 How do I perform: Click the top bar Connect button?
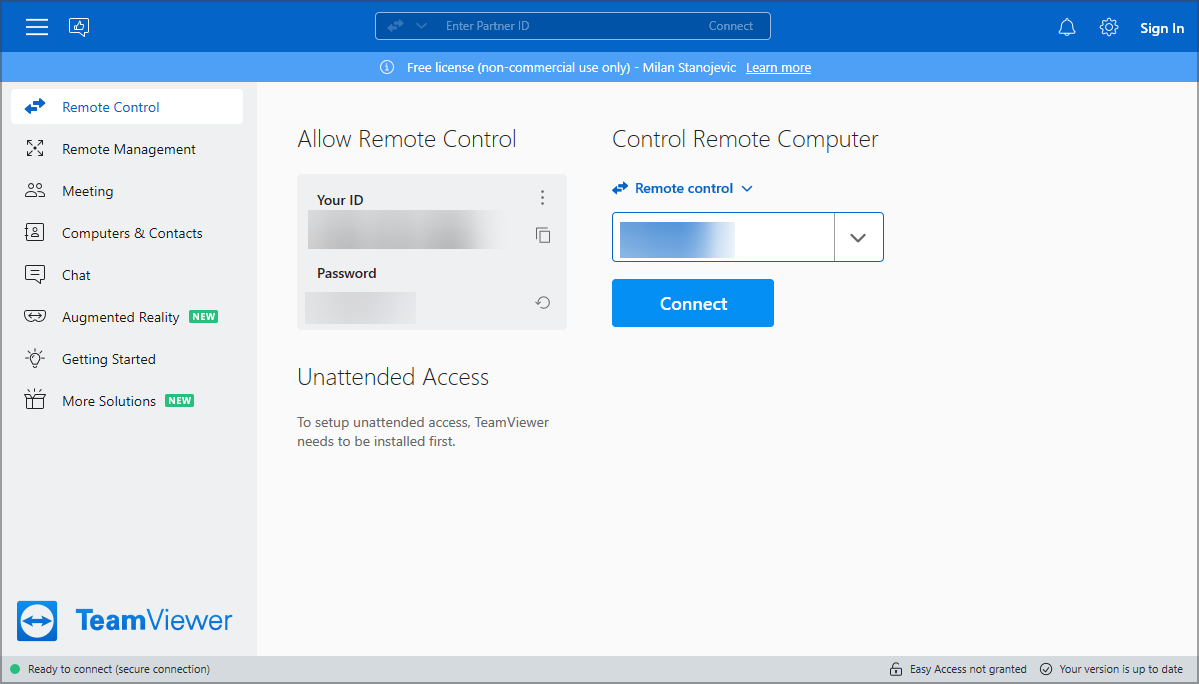coord(730,26)
